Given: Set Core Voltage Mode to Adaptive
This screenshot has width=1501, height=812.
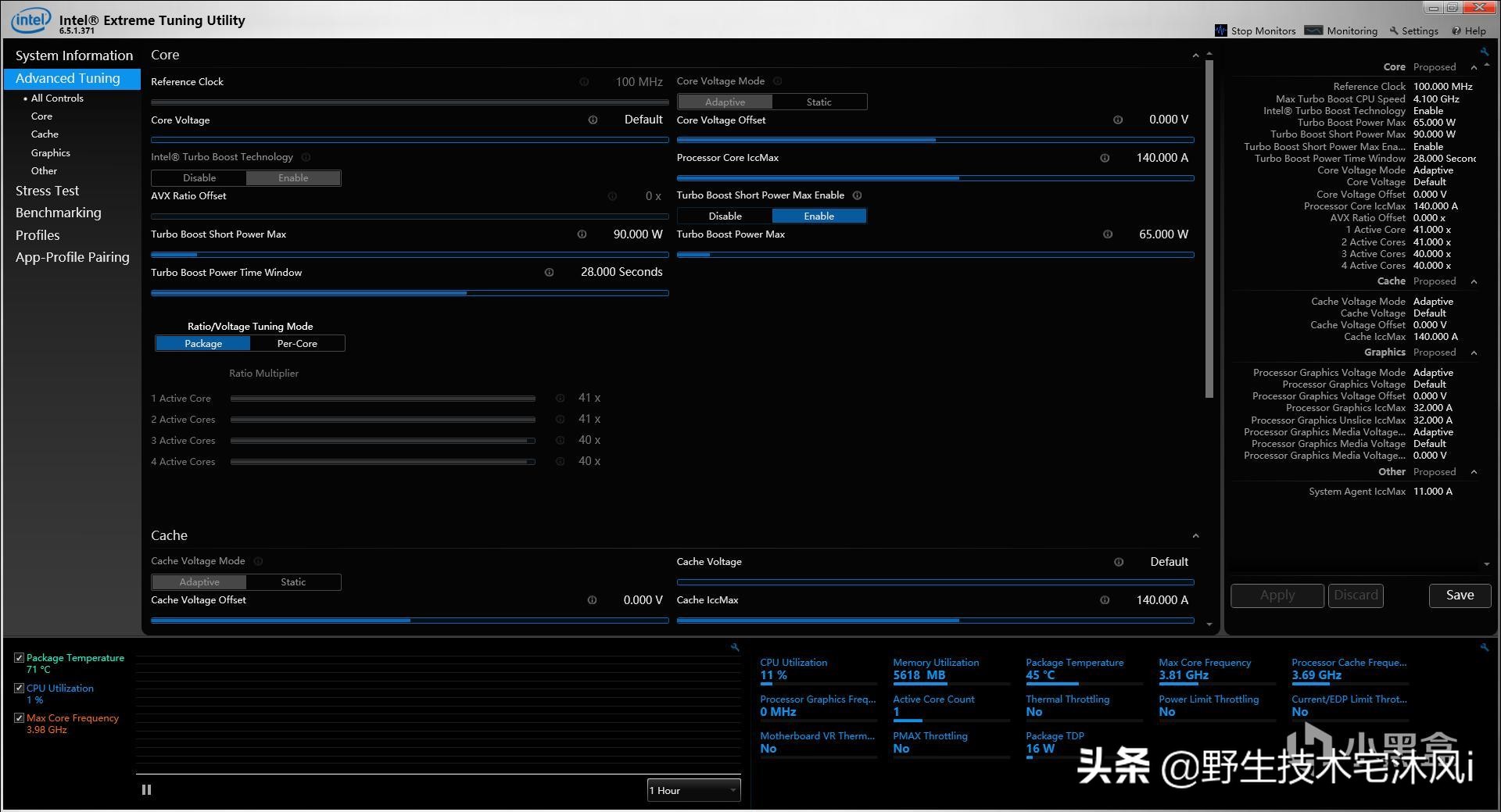Looking at the screenshot, I should click(x=725, y=102).
